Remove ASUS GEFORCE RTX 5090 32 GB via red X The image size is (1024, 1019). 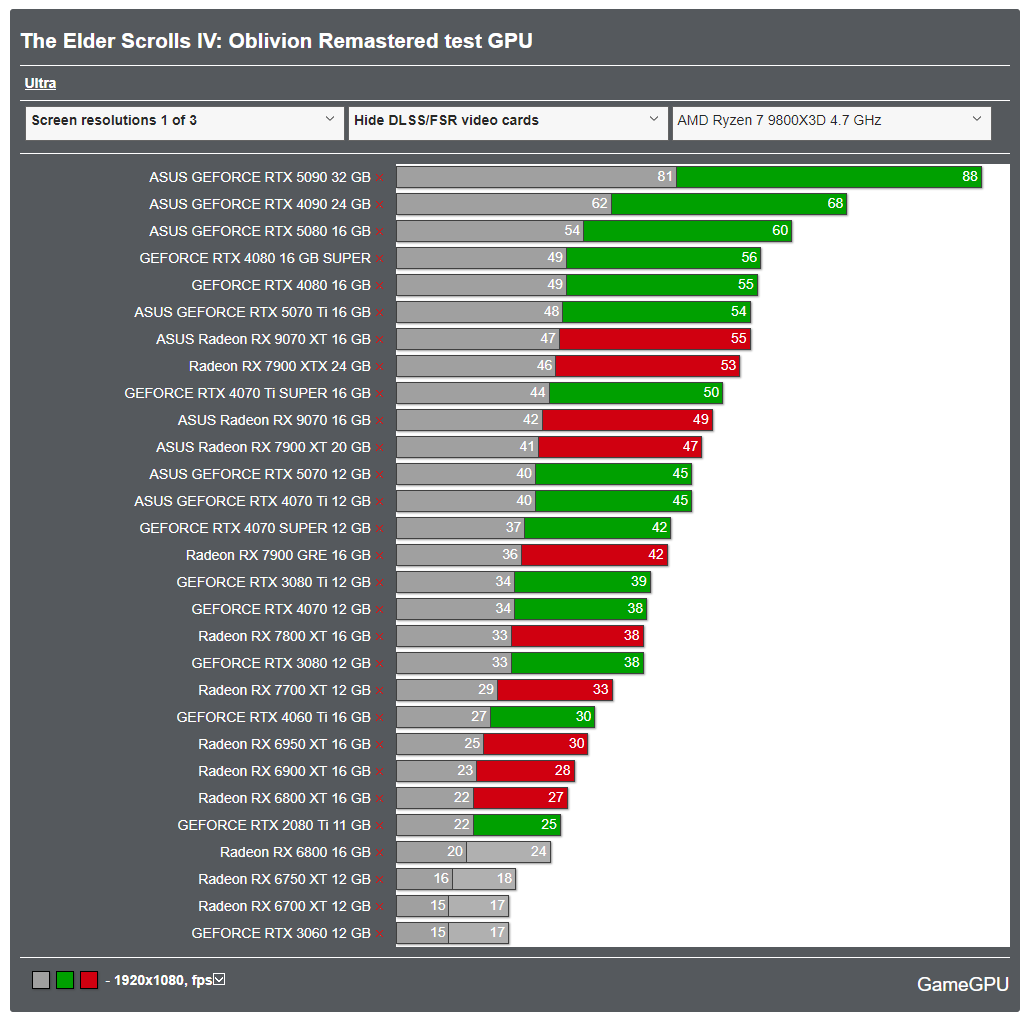tap(380, 178)
